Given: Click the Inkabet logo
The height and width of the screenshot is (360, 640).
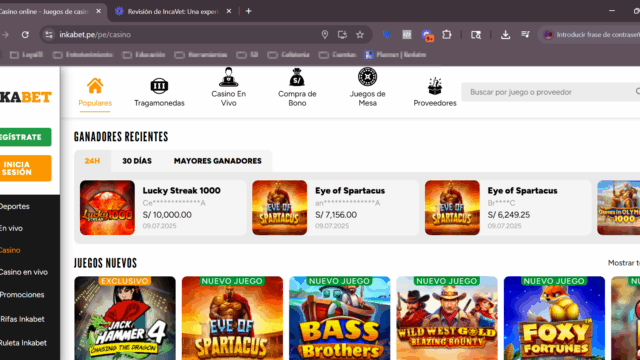Looking at the screenshot, I should click(x=25, y=97).
